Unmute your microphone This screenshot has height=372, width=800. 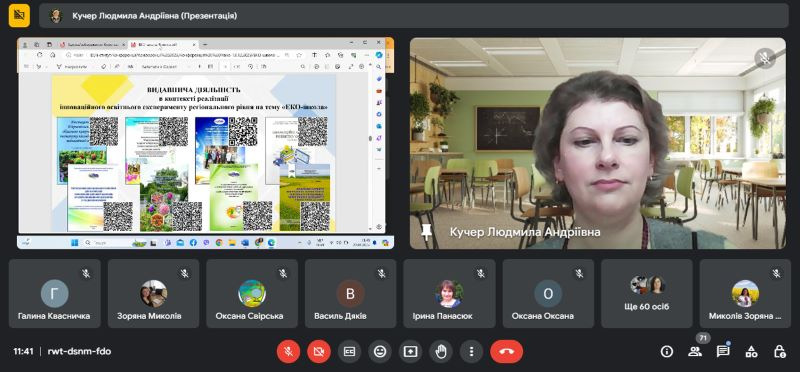(x=288, y=352)
